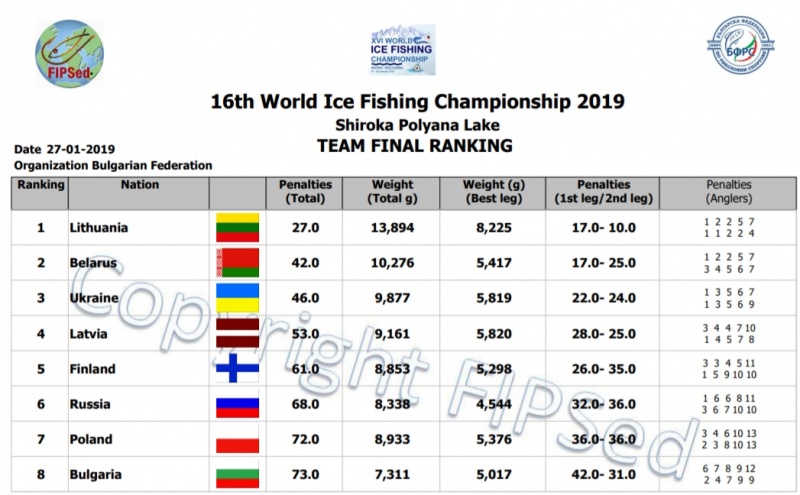The image size is (800, 495).
Task: Click the Poland flag
Action: click(238, 439)
